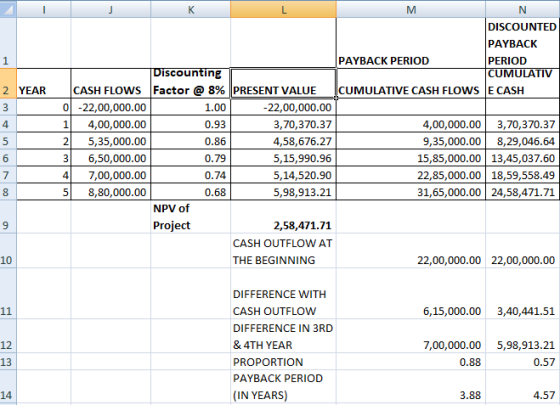Click present value cell 4,58,676.27
This screenshot has width=560, height=405.
pyautogui.click(x=283, y=141)
